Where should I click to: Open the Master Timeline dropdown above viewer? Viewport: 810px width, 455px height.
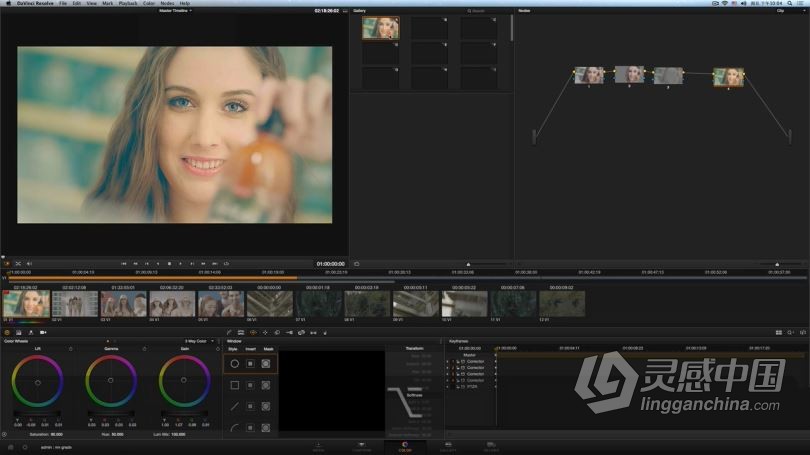point(176,10)
